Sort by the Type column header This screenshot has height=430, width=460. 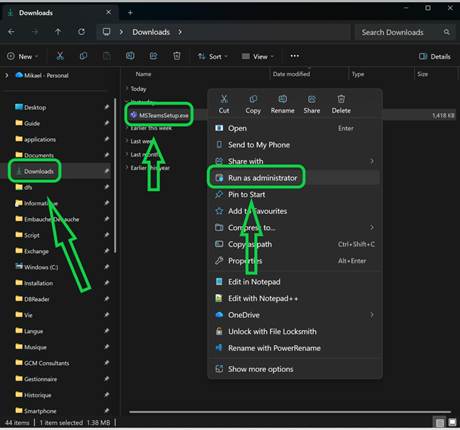pos(358,74)
